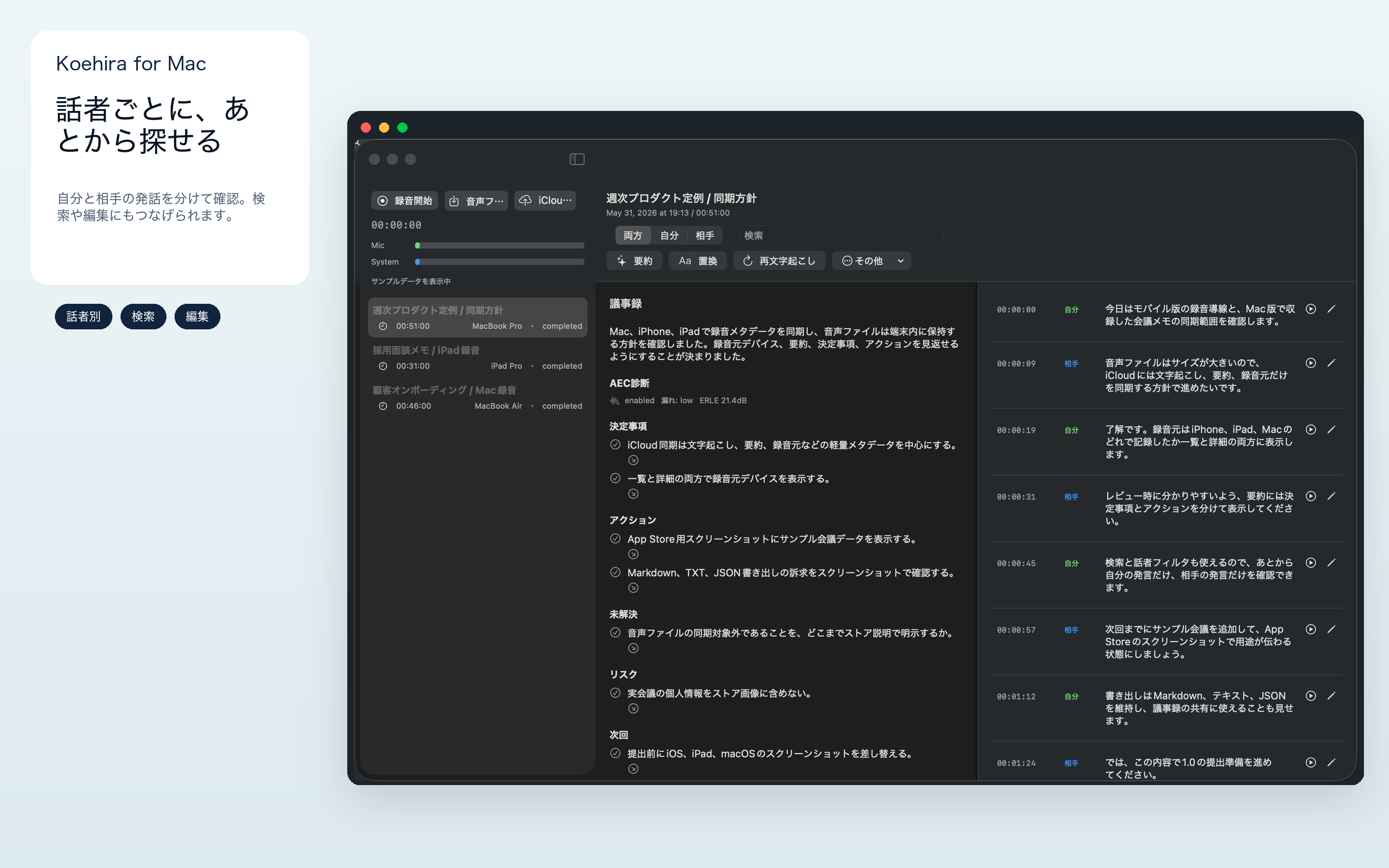Click the AEC診断 waveform icon

point(615,401)
